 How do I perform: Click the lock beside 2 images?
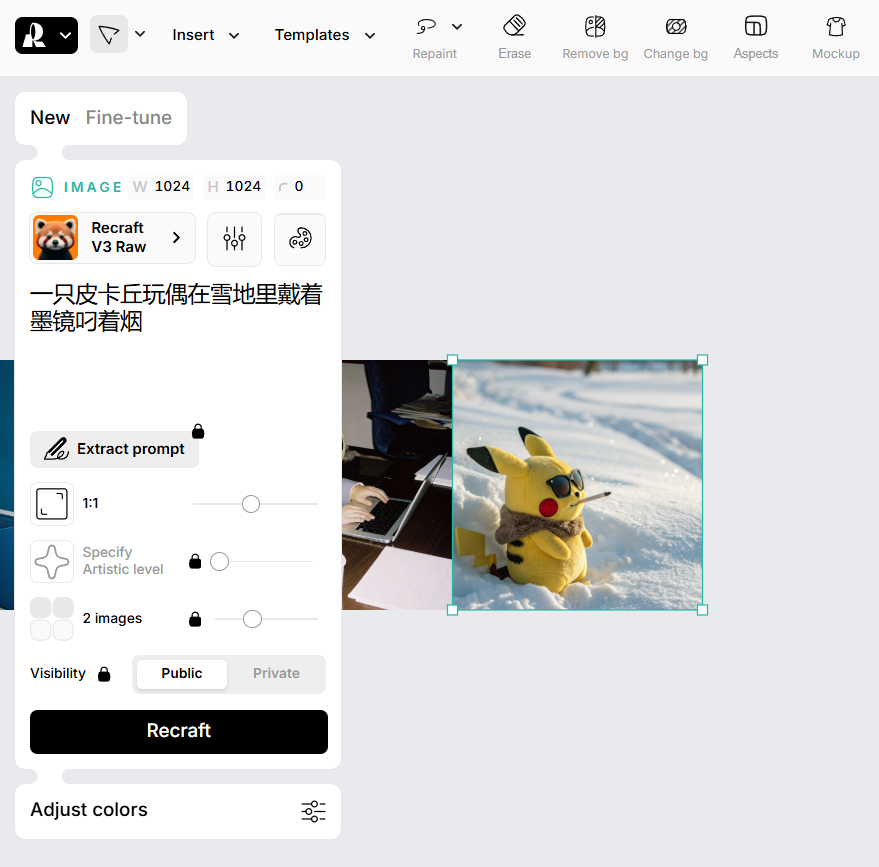195,619
